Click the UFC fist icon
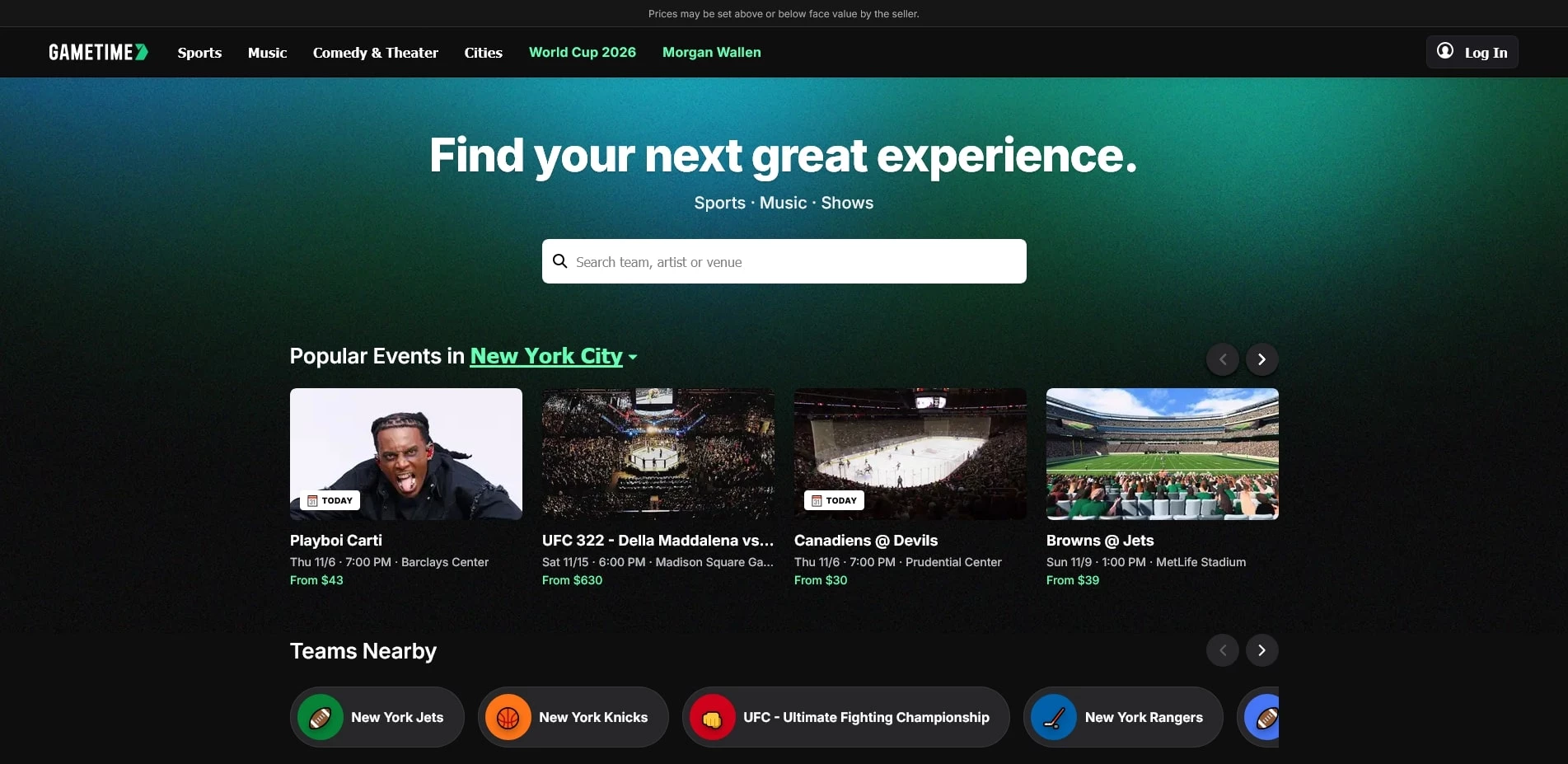 tap(713, 718)
